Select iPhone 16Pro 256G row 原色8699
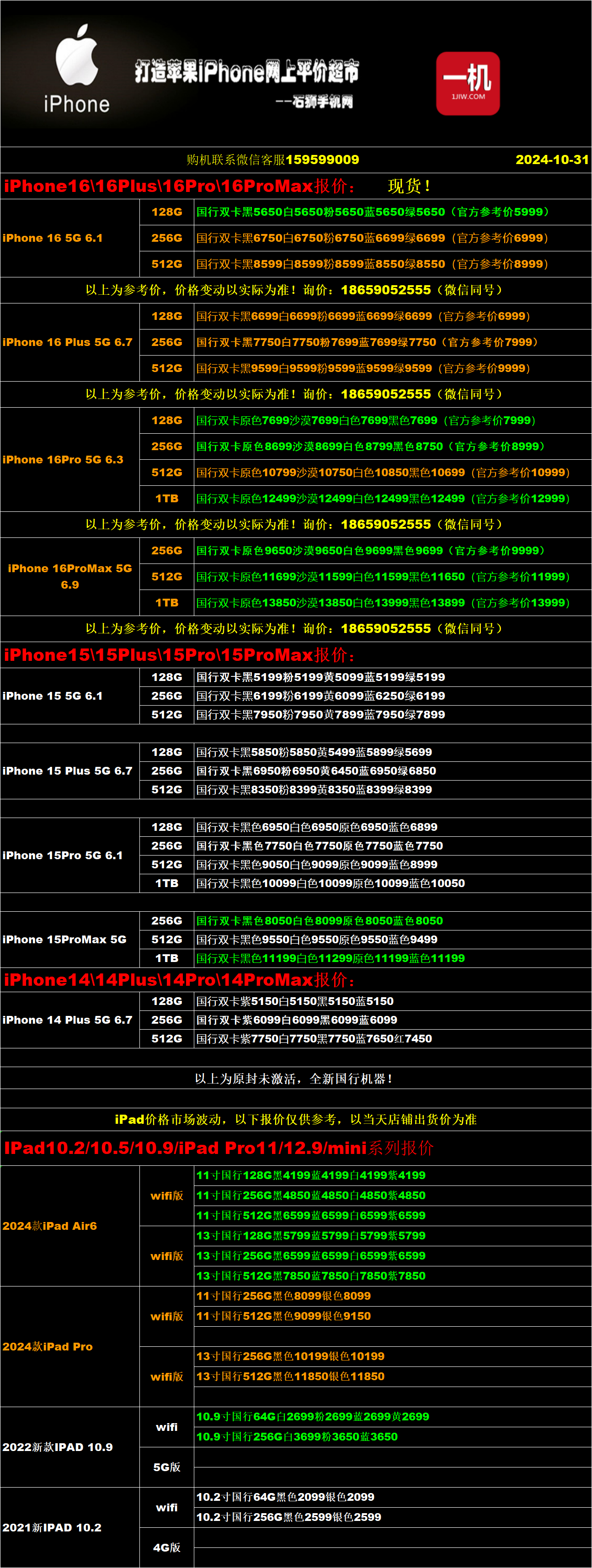This screenshot has width=592, height=1568. [393, 446]
